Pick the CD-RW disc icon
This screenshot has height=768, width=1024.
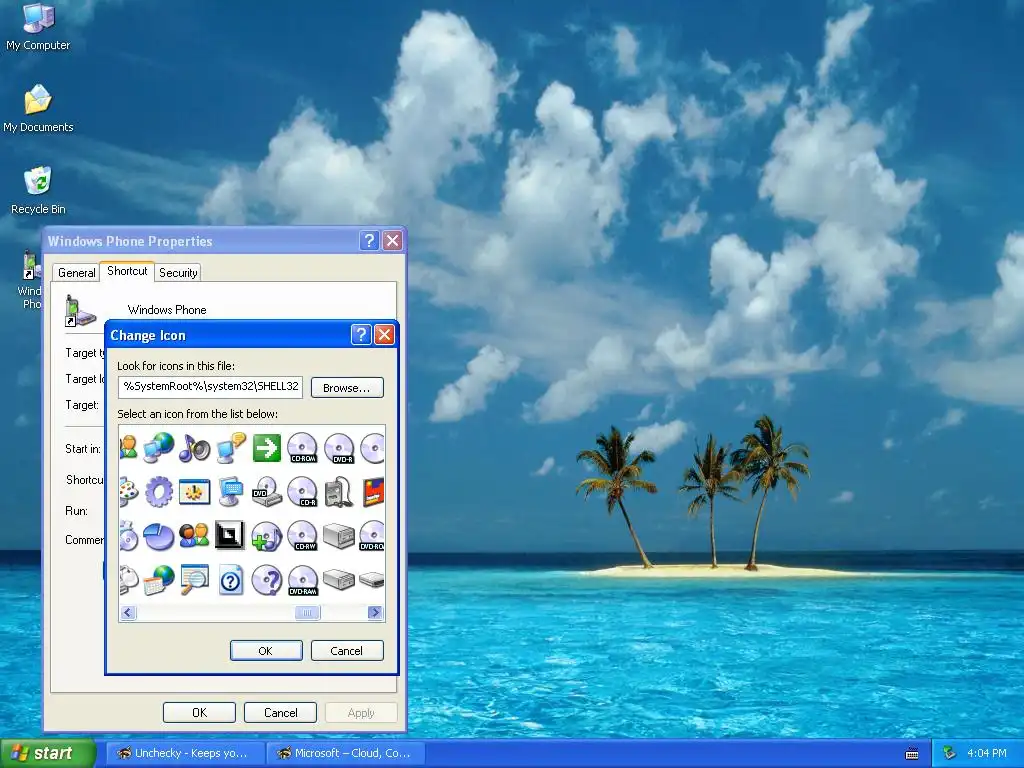(302, 536)
